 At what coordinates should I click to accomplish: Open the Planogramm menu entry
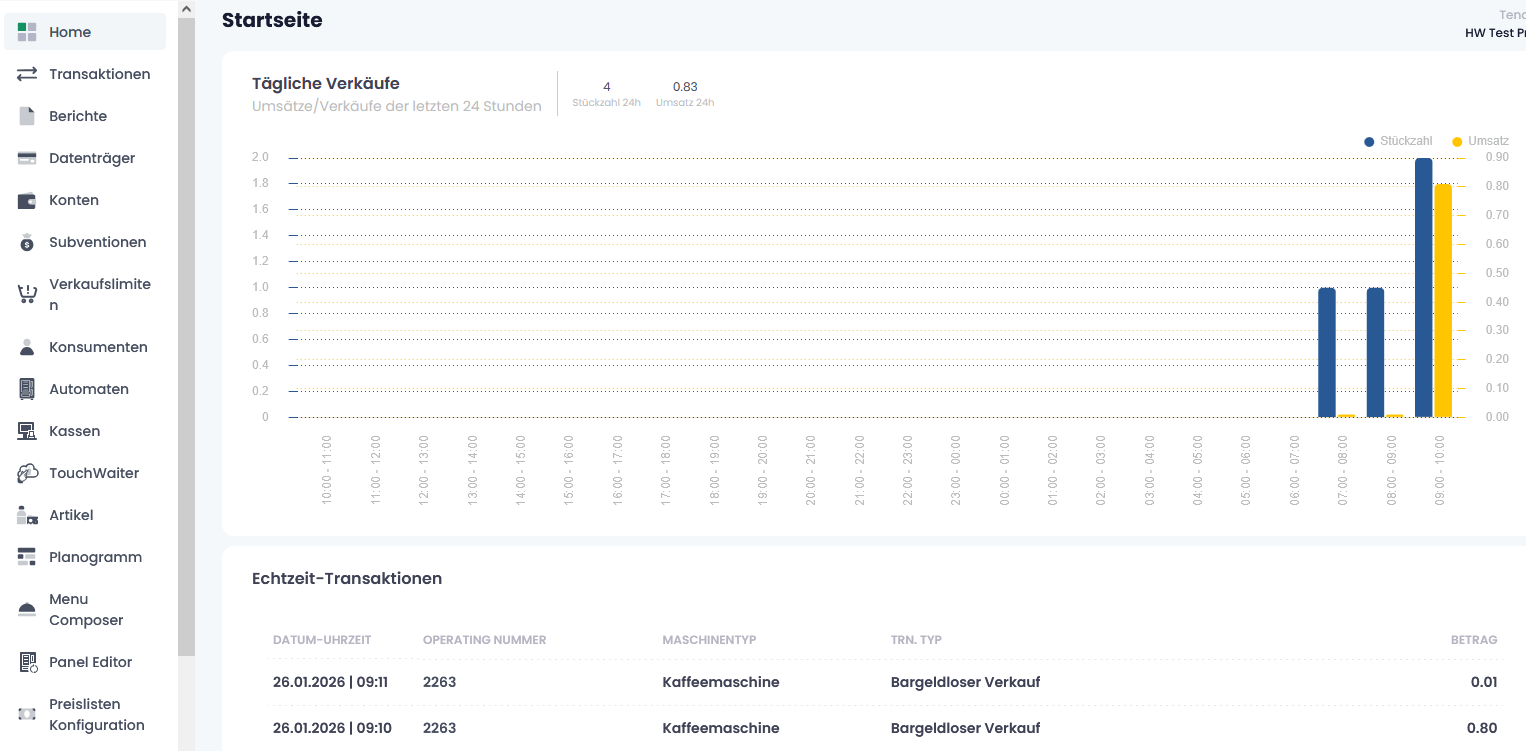95,557
